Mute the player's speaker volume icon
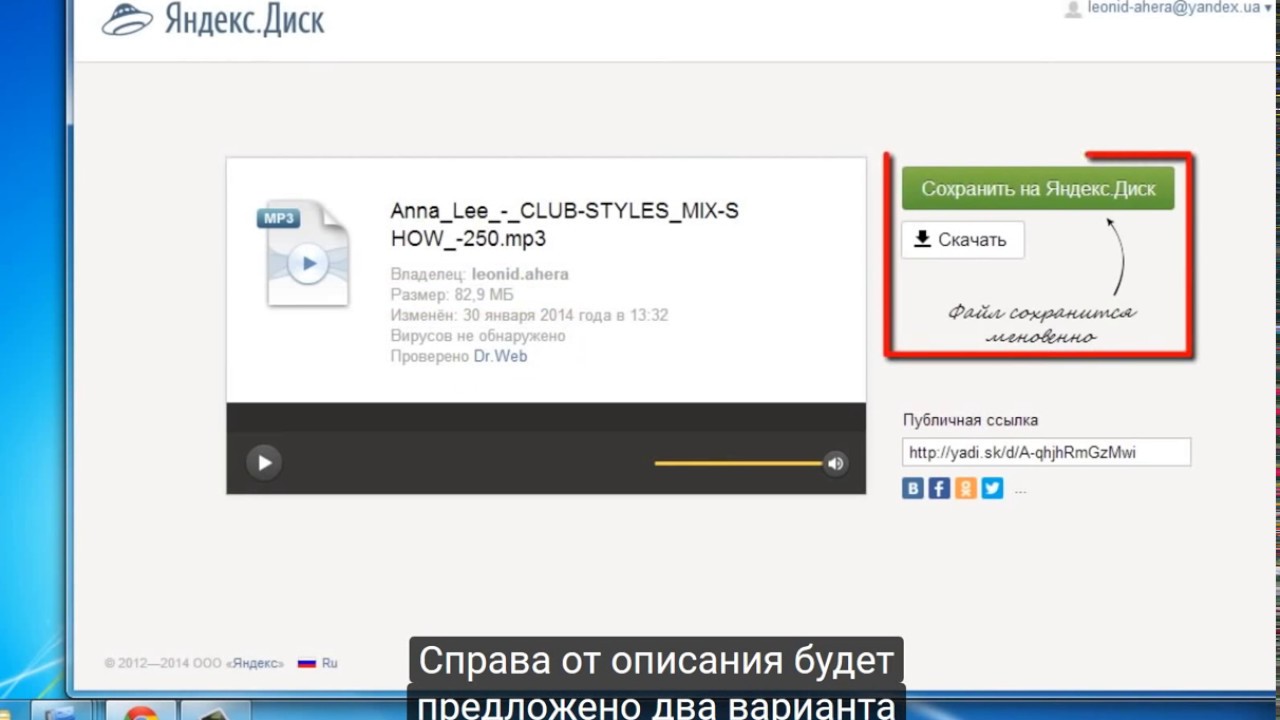Image resolution: width=1280 pixels, height=720 pixels. coord(836,463)
